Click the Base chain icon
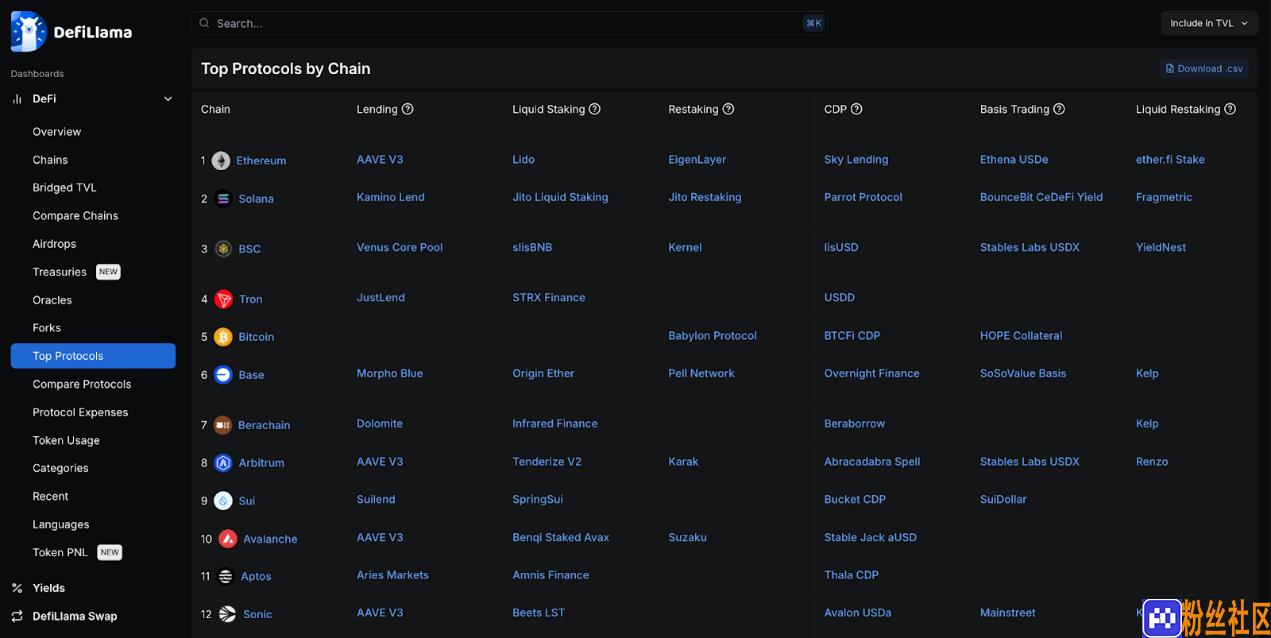The height and width of the screenshot is (638, 1271). pos(223,375)
